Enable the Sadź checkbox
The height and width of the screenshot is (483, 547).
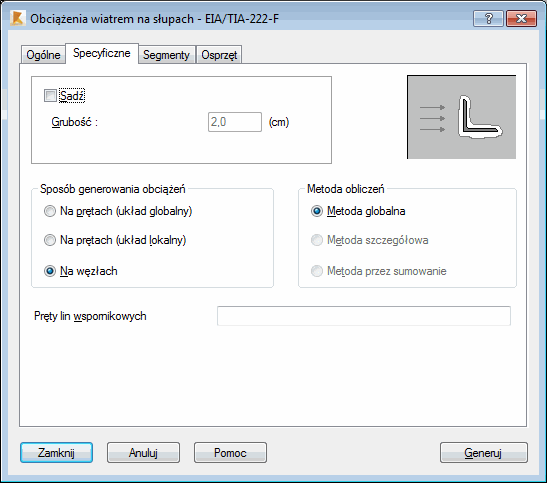pos(50,96)
